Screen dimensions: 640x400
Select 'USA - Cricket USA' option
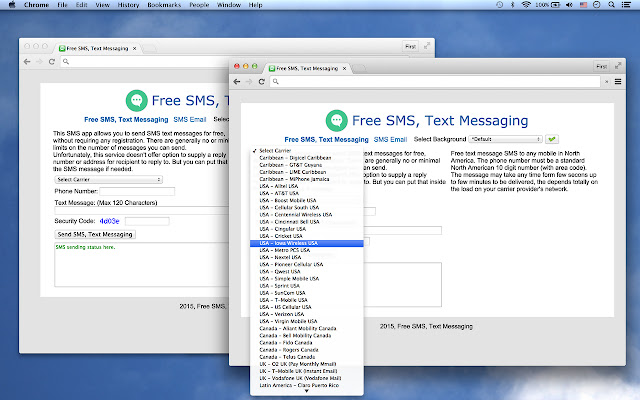coord(307,236)
